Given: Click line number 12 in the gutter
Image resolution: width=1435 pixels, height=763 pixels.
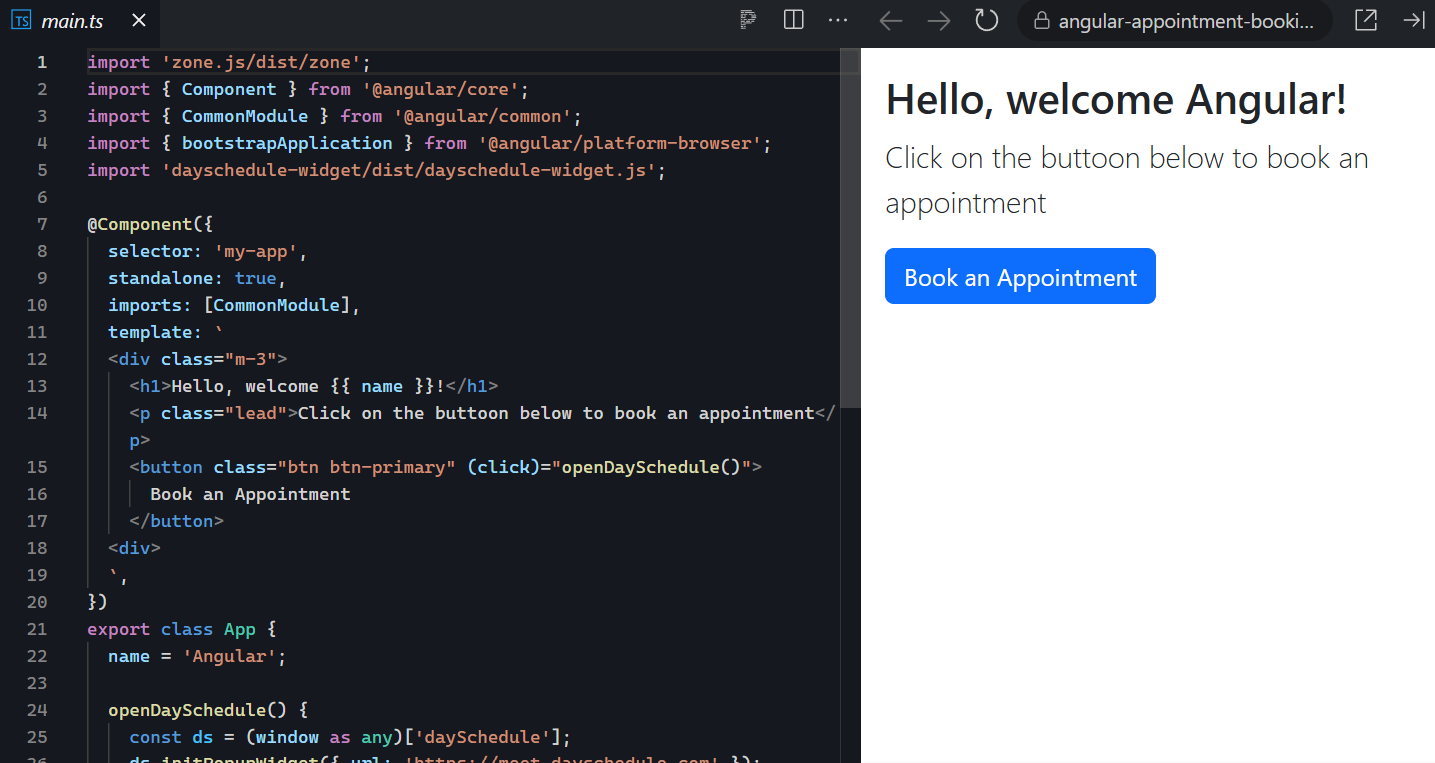Looking at the screenshot, I should pos(37,359).
